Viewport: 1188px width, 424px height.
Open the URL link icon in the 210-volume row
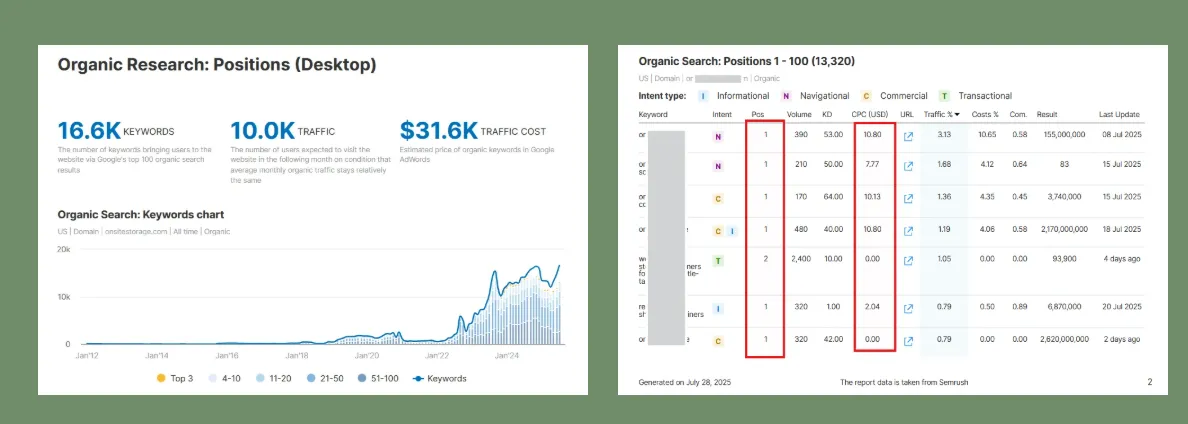tap(908, 167)
